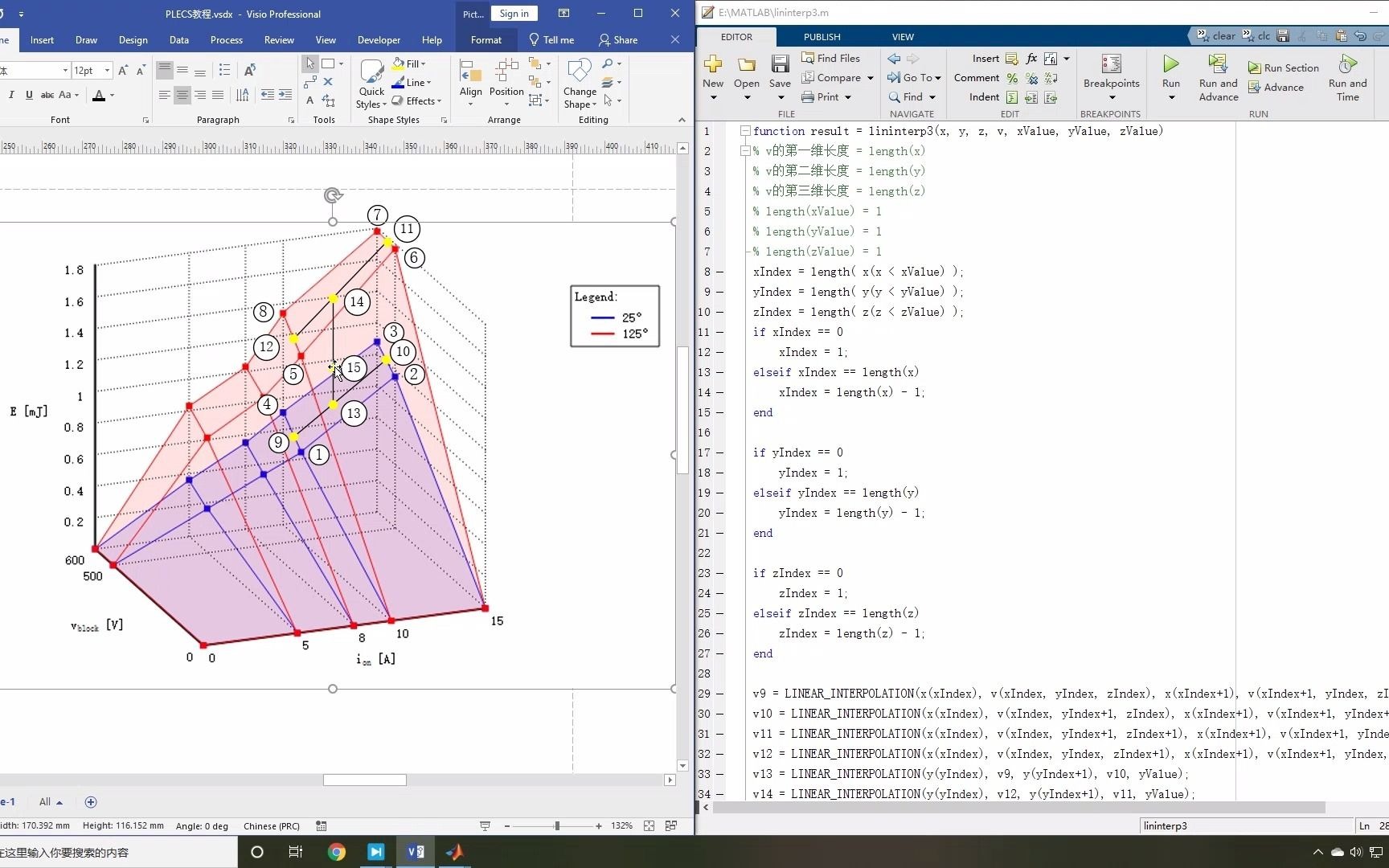Expand the Go To dropdown
This screenshot has height=868, width=1389.
[x=938, y=78]
